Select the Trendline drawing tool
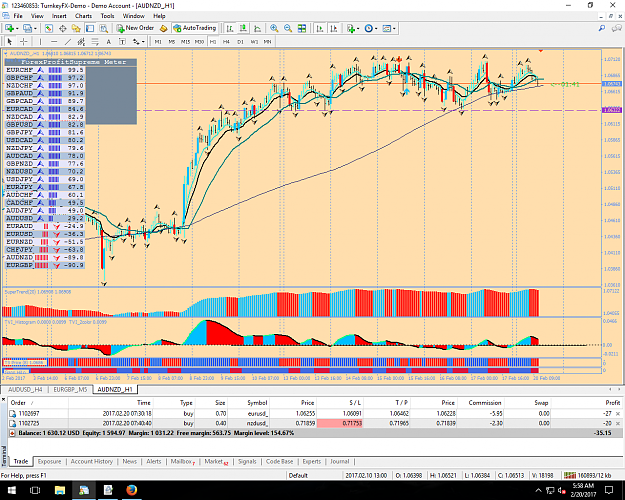The height and width of the screenshot is (500, 625). [x=68, y=41]
